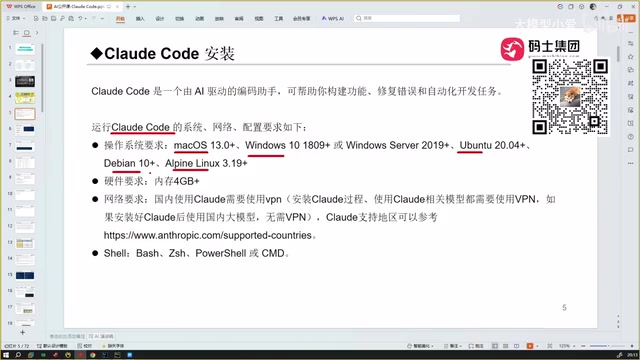Collapse slide panel with chevron arrow
This screenshot has width=640, height=360.
37,33
